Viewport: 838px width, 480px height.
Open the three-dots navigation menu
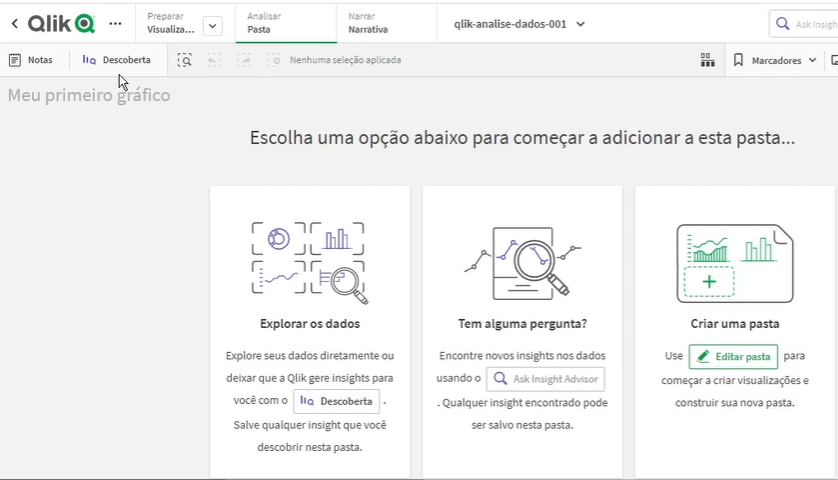tap(115, 24)
